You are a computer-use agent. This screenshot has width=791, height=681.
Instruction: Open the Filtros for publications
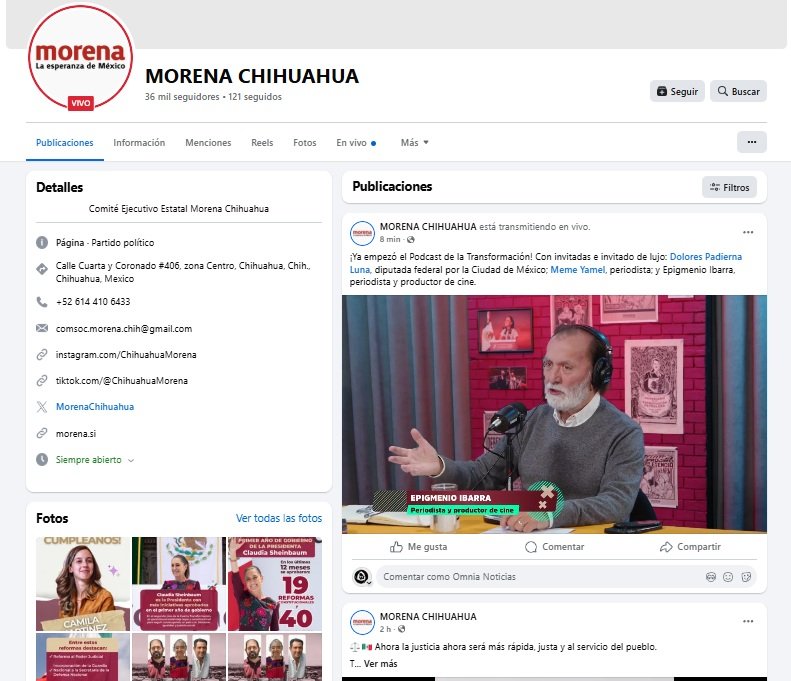[729, 187]
